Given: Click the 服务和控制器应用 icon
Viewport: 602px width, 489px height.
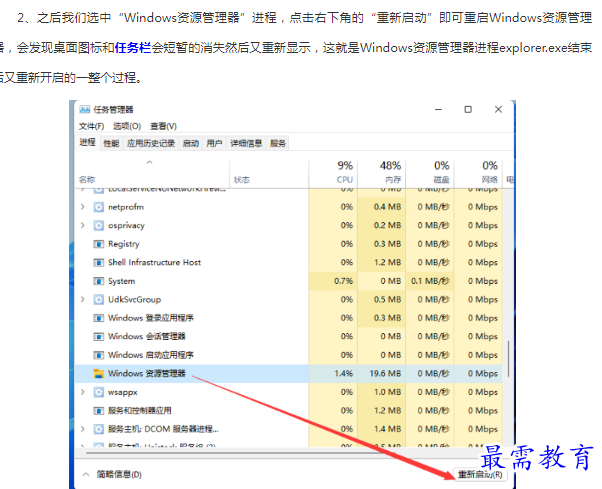Looking at the screenshot, I should (99, 411).
